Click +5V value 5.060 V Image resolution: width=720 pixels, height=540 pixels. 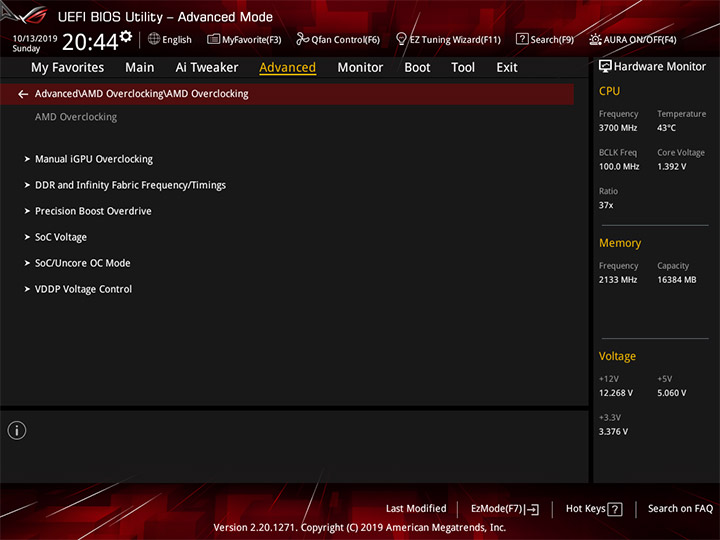671,393
